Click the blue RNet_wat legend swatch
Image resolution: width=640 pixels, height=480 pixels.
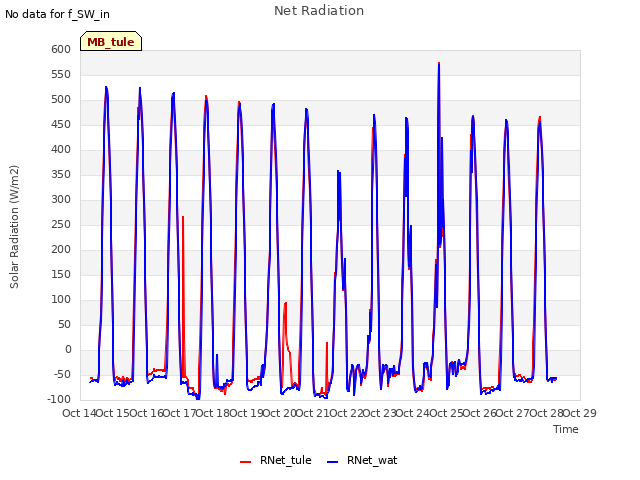(333, 462)
